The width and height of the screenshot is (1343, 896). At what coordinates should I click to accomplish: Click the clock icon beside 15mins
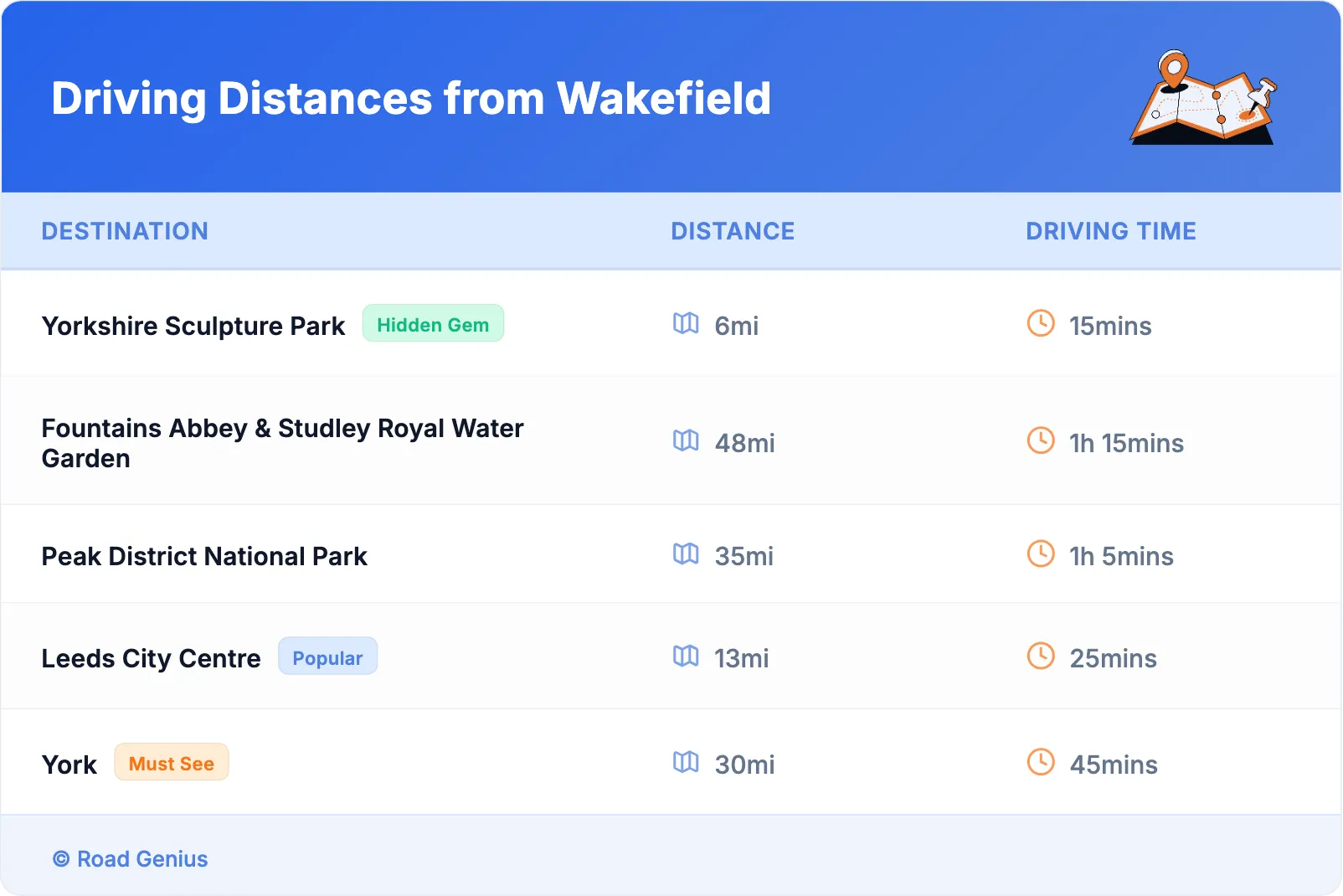[x=1041, y=323]
